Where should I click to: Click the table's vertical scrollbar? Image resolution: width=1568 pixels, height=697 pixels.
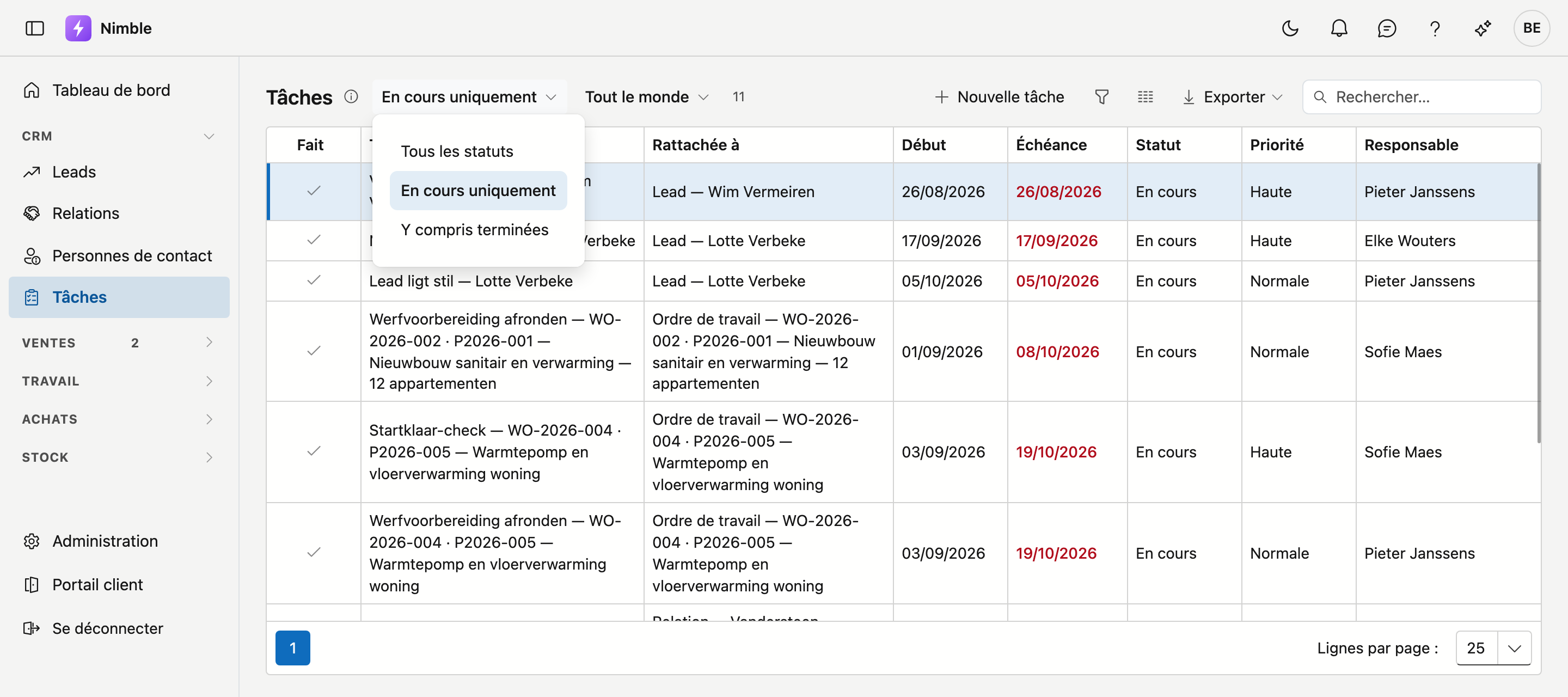(1538, 303)
